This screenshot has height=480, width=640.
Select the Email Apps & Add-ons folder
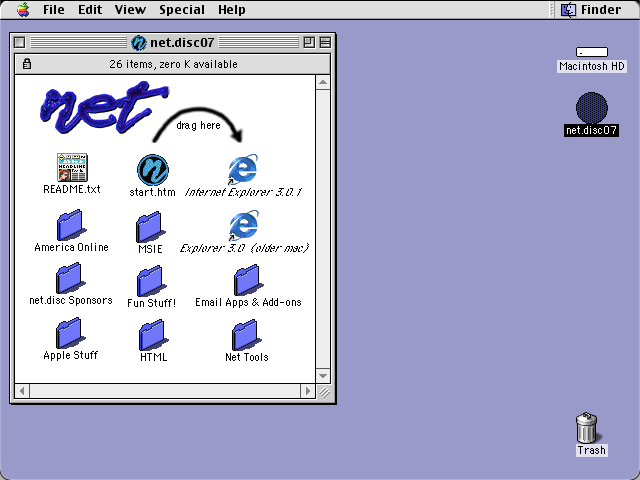(247, 280)
